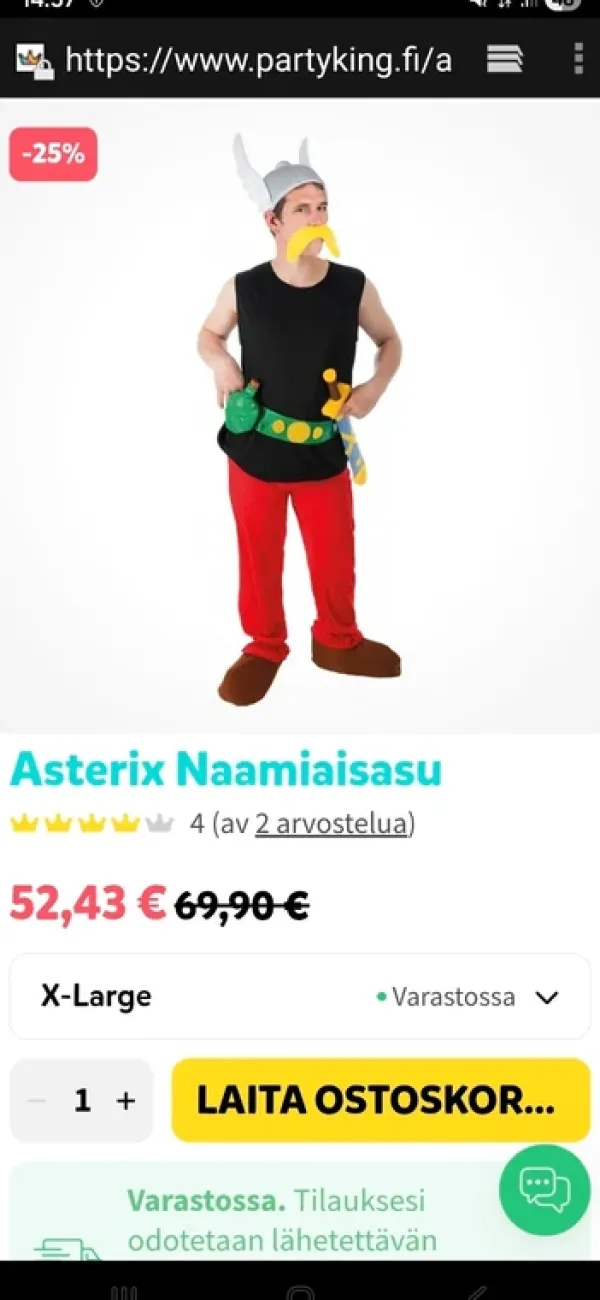Expand the X-Large size dropdown
Viewport: 600px width, 1300px height.
coord(300,997)
